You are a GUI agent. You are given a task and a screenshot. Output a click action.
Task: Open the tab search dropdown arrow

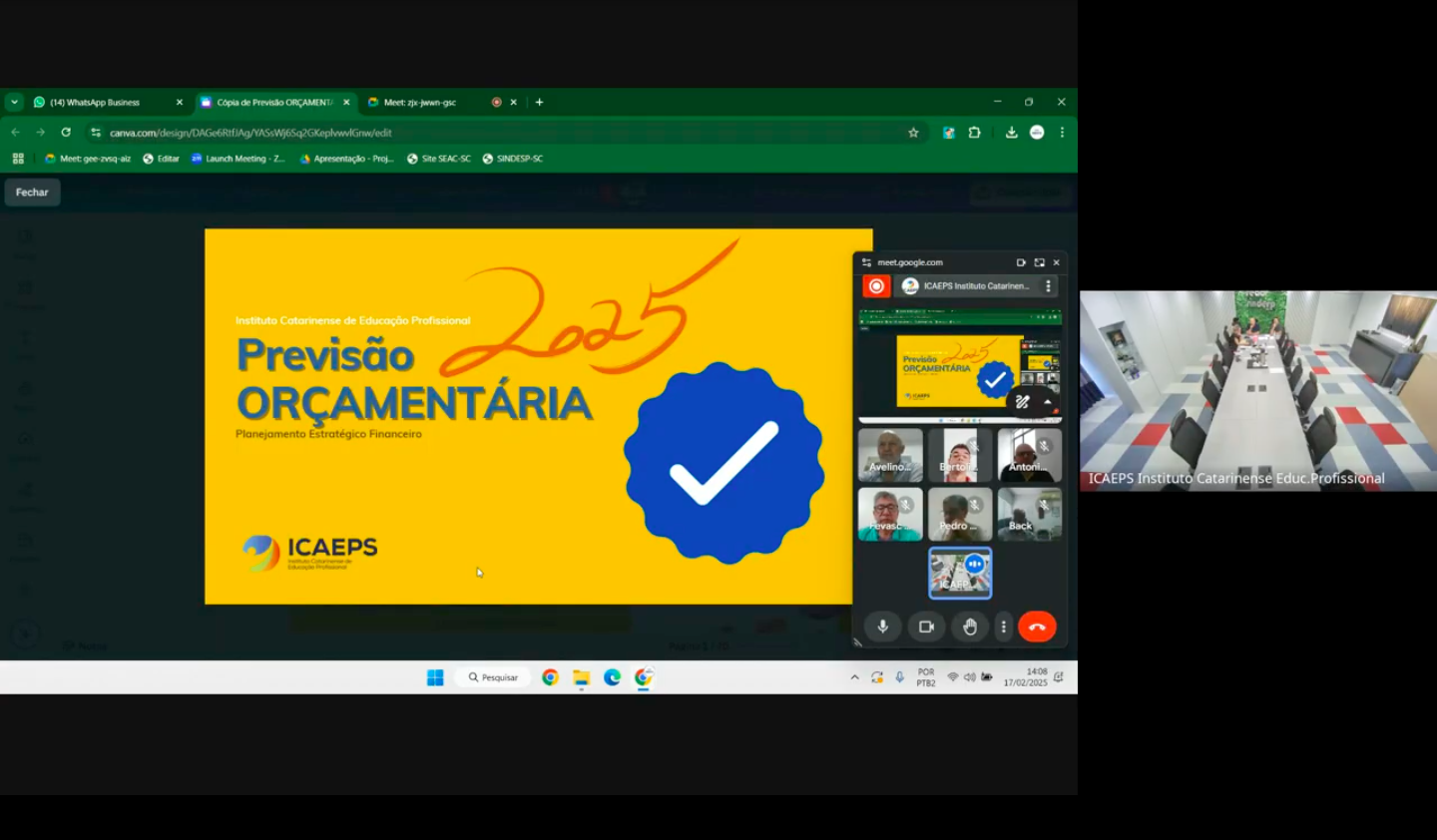14,102
